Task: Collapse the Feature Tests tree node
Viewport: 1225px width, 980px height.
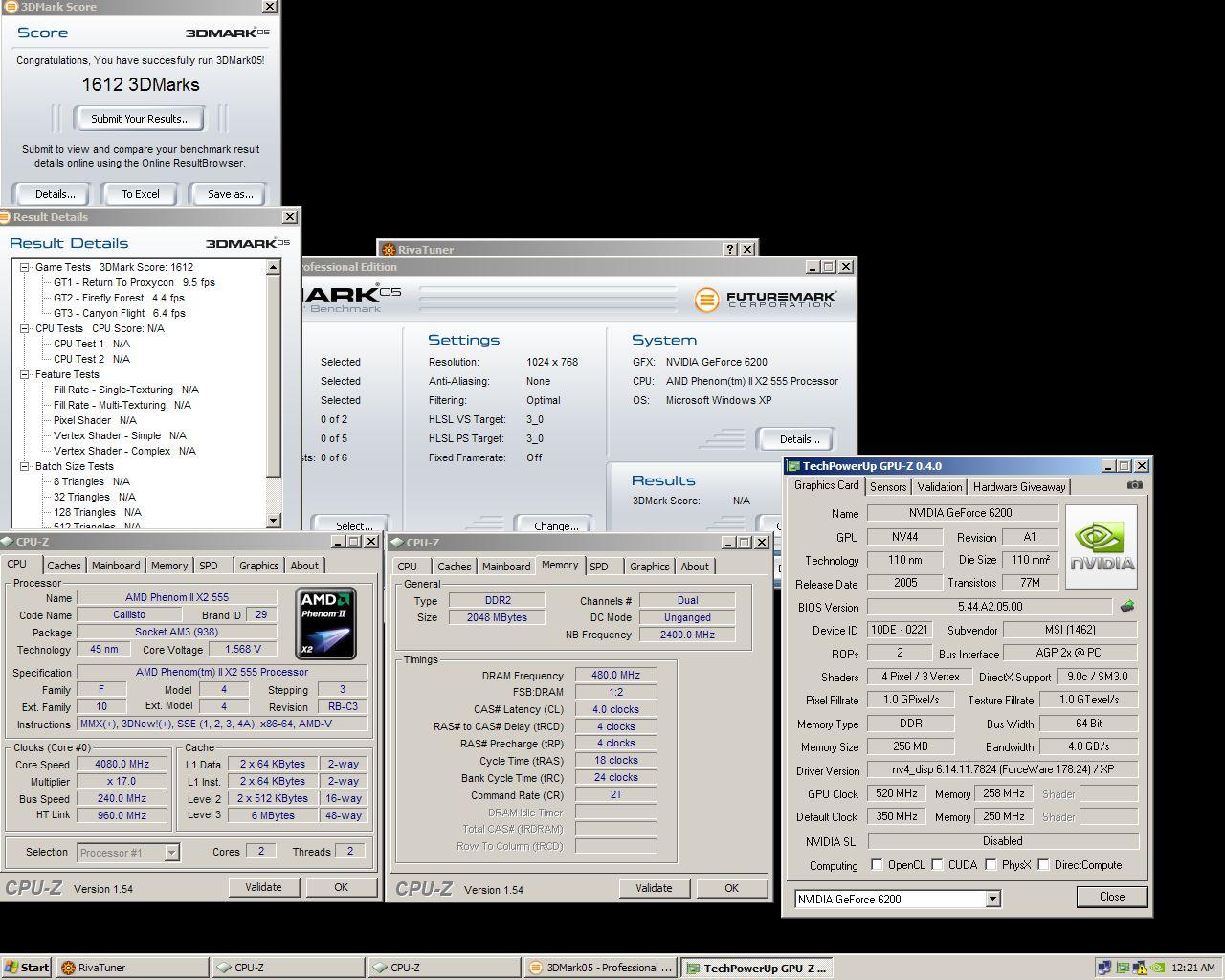Action: tap(26, 374)
